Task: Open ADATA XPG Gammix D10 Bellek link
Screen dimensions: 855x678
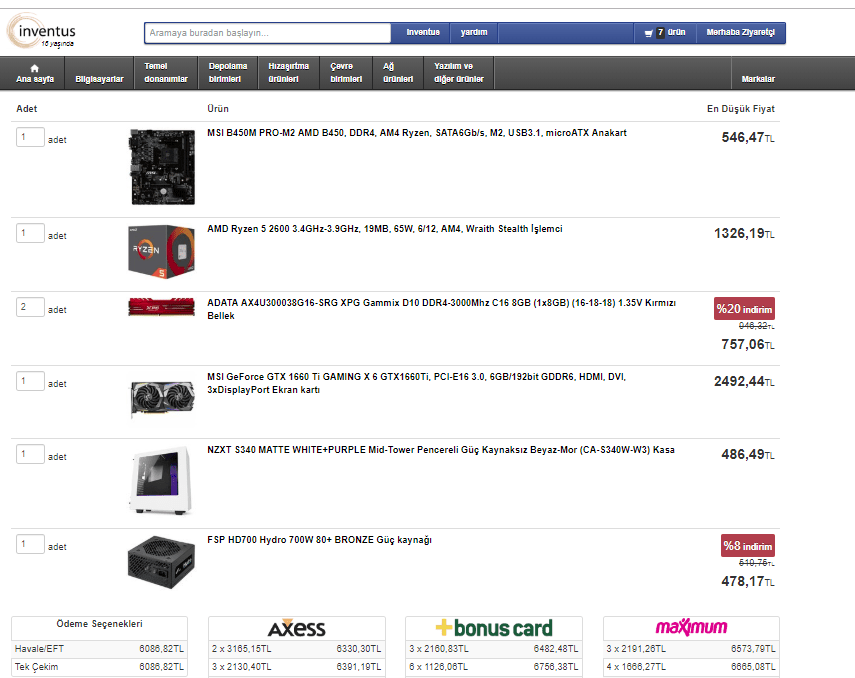Action: tap(441, 309)
